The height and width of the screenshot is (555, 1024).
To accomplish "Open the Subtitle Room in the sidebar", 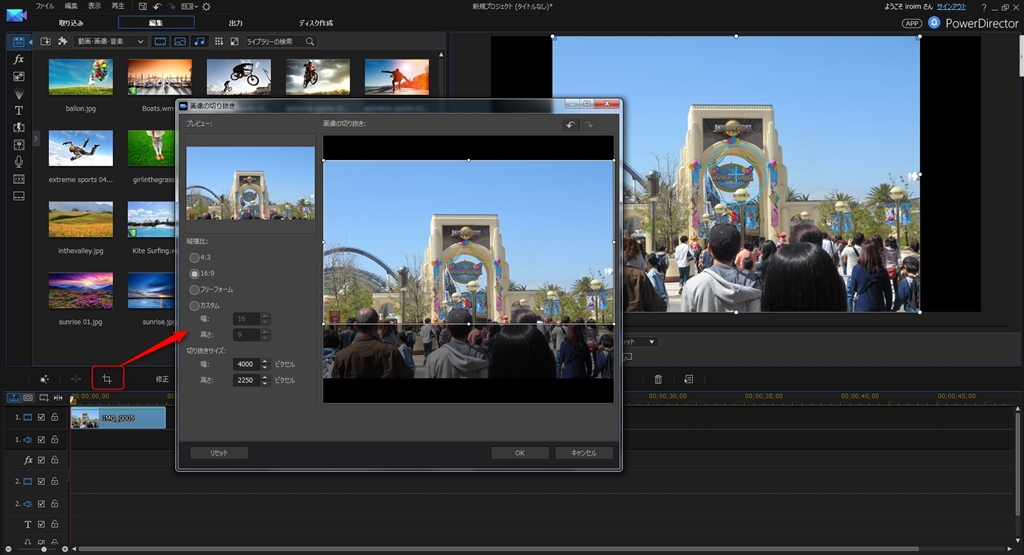I will (x=19, y=196).
